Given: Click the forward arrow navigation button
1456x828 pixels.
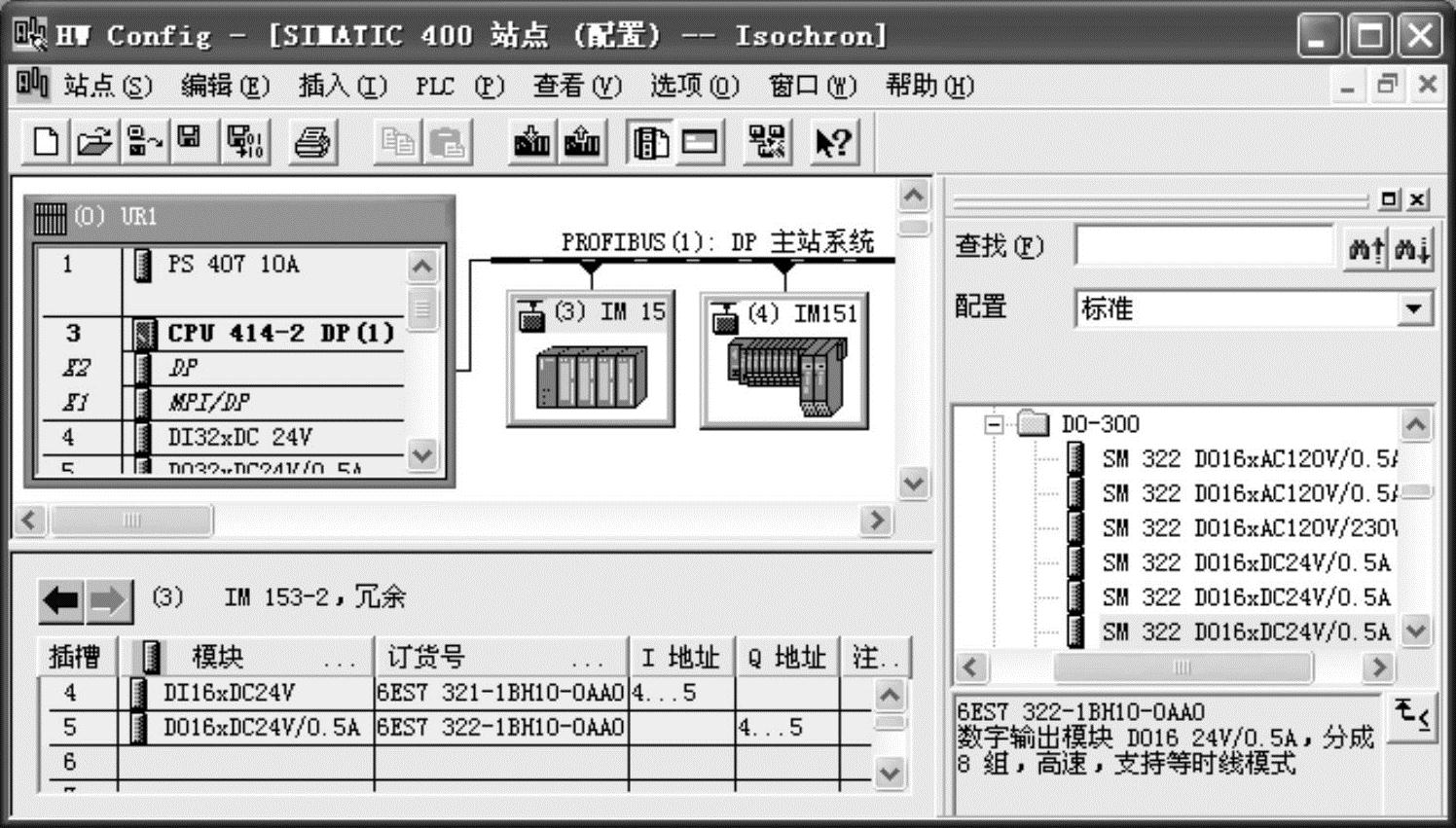Looking at the screenshot, I should (108, 600).
